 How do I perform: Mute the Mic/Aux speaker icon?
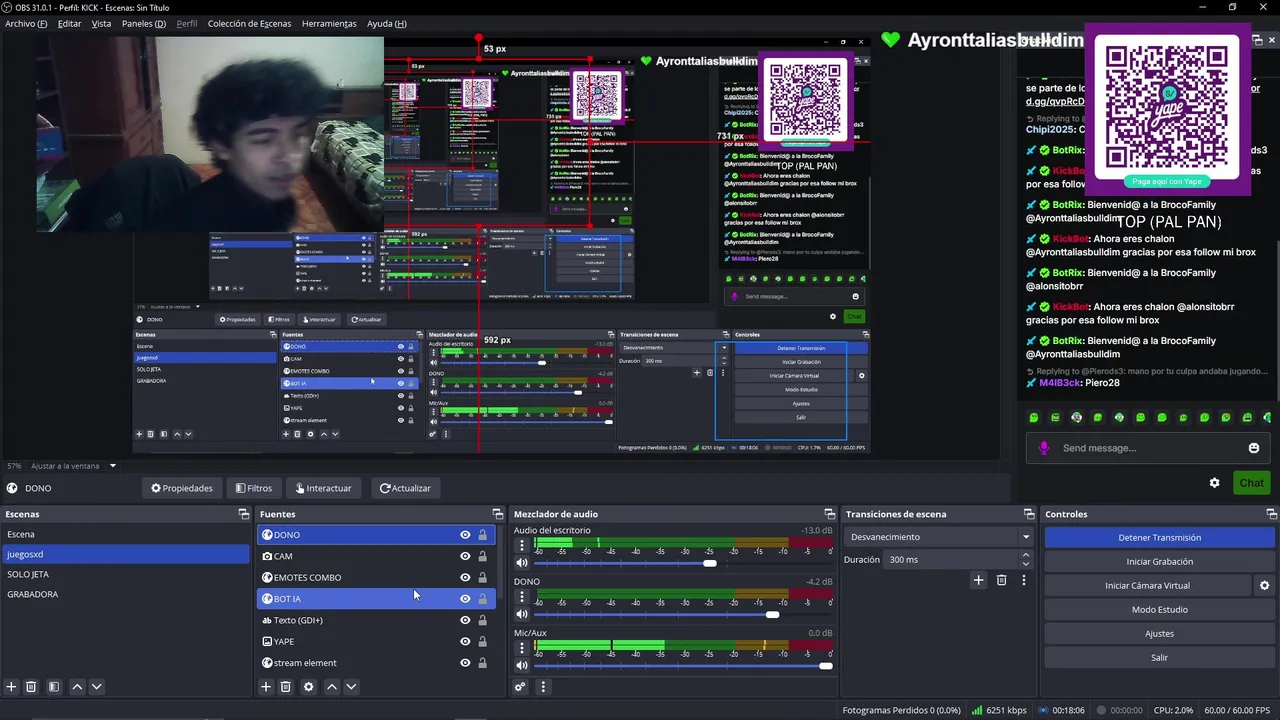tap(521, 666)
